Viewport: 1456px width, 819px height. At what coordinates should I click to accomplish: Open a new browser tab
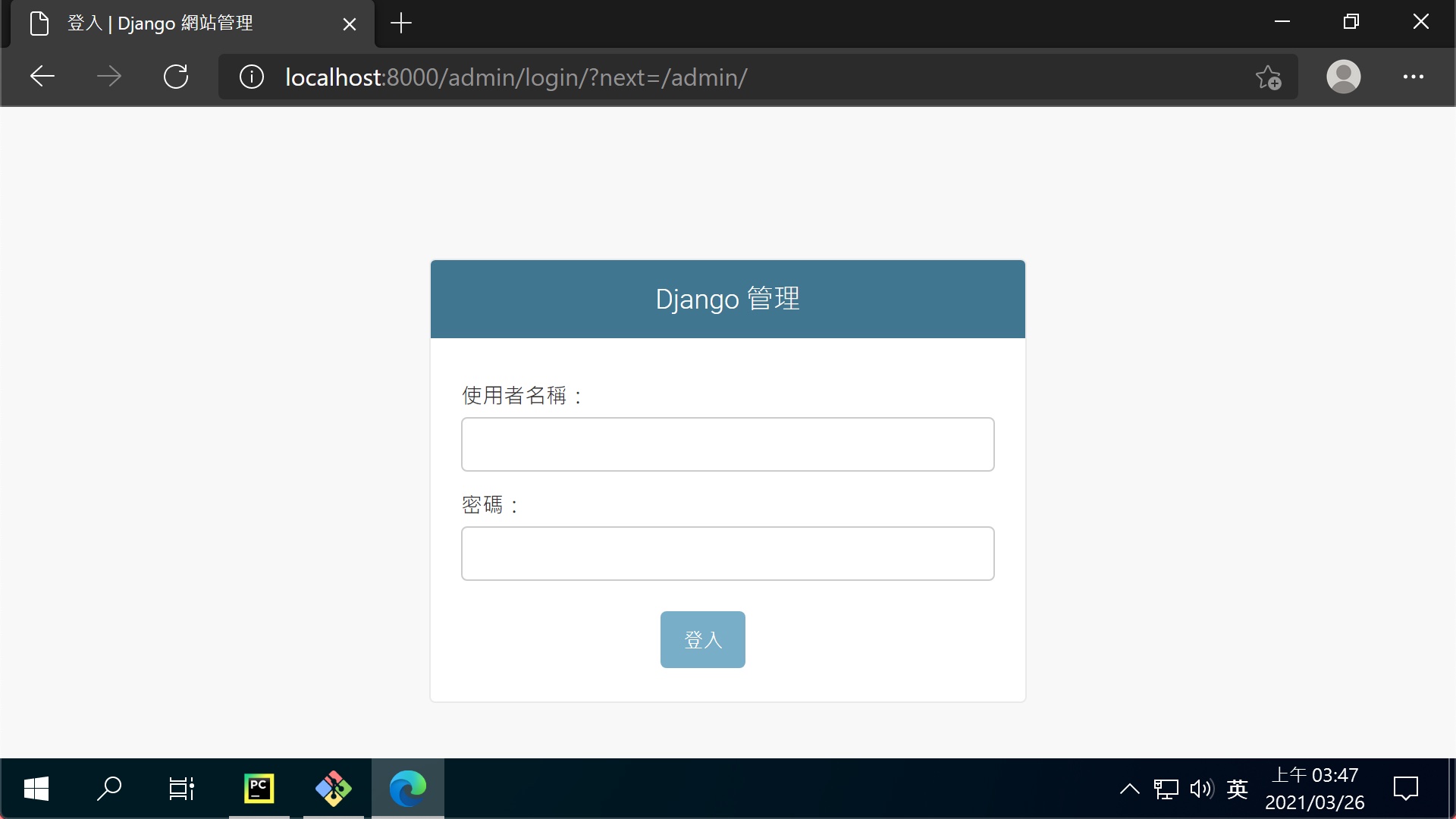click(401, 24)
